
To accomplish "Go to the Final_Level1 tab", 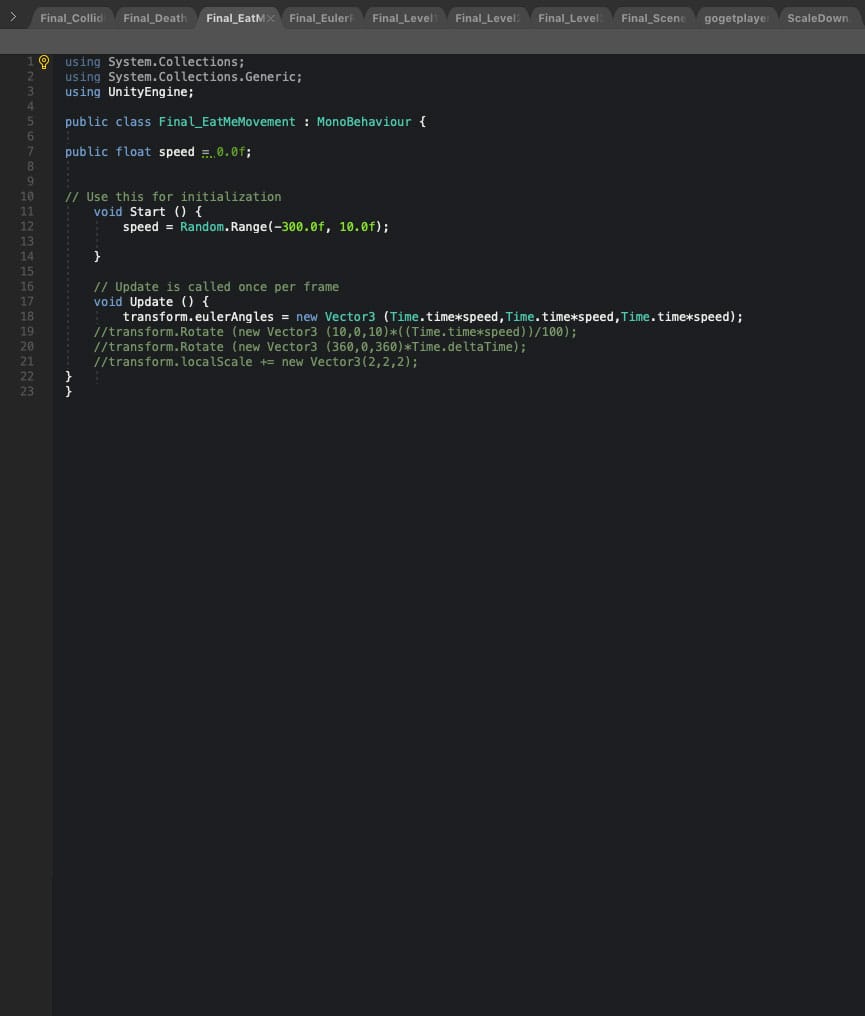I will click(x=404, y=18).
